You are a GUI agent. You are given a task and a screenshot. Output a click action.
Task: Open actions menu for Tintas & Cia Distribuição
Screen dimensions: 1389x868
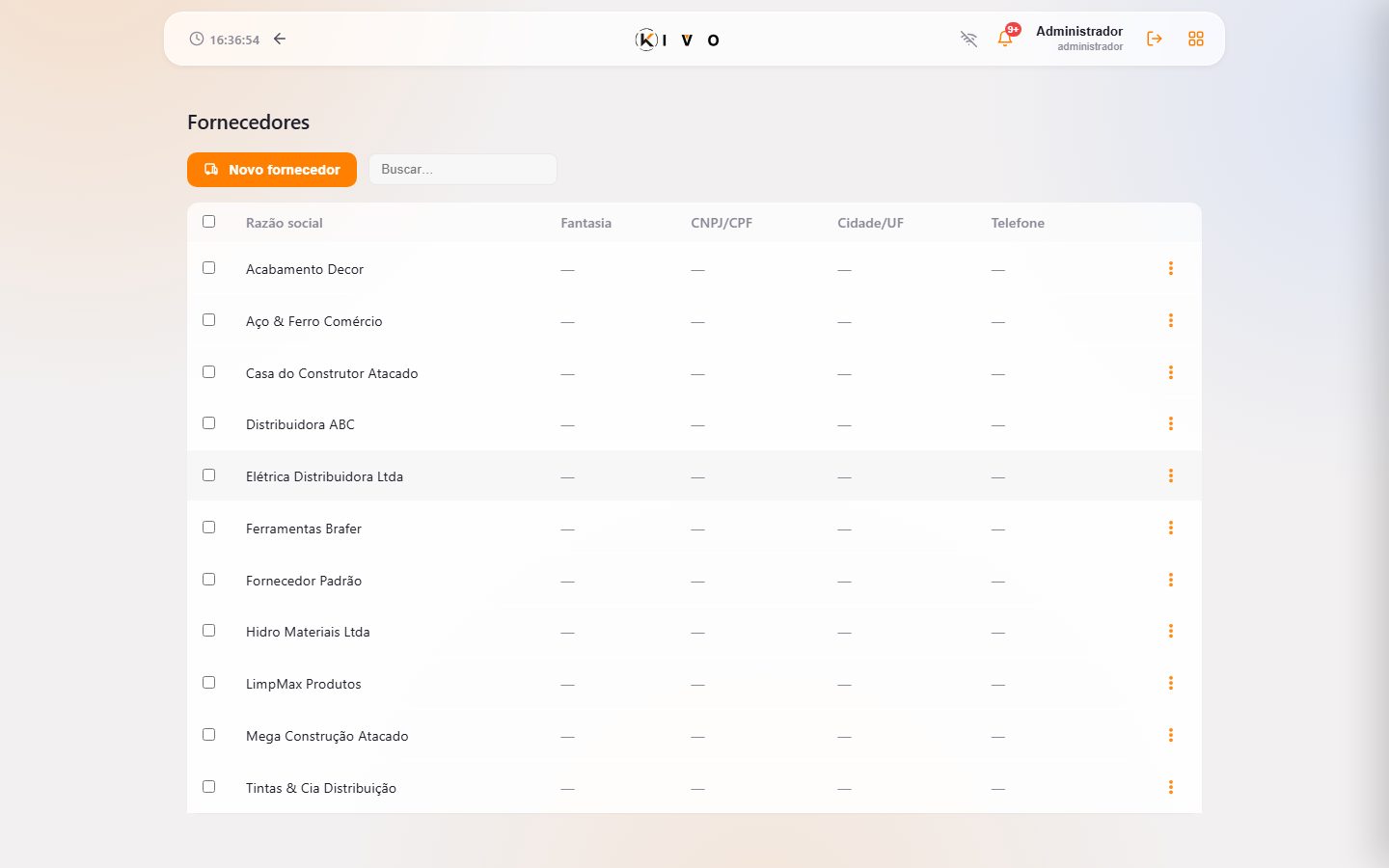[1171, 787]
